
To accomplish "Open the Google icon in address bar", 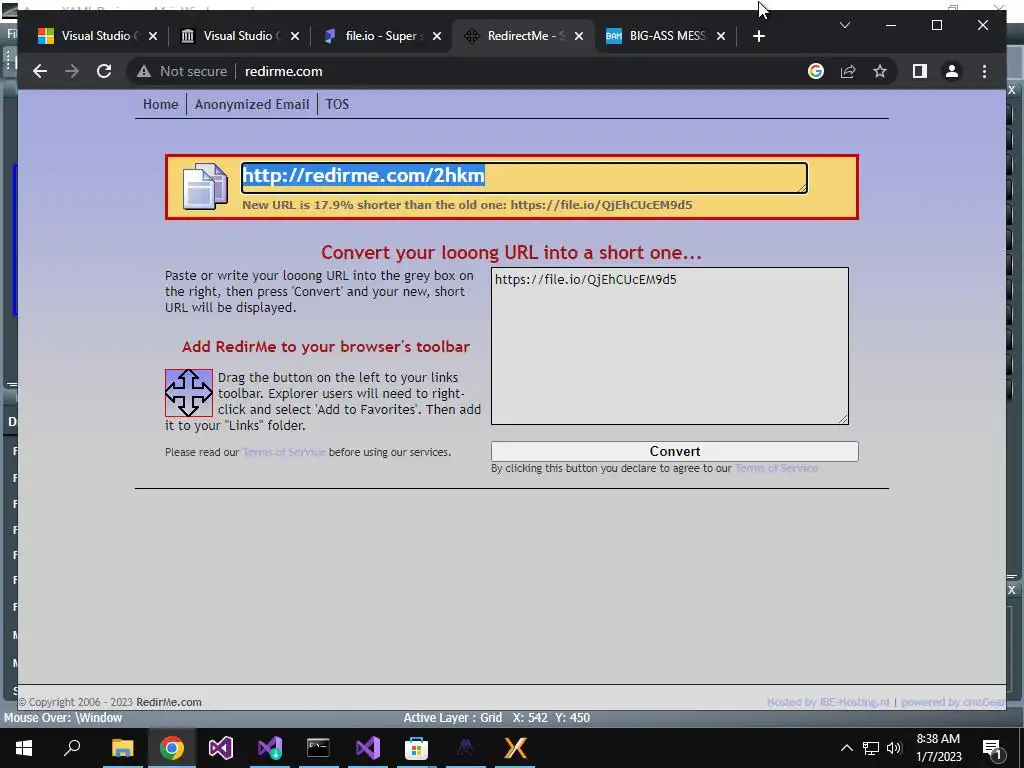I will pos(816,71).
